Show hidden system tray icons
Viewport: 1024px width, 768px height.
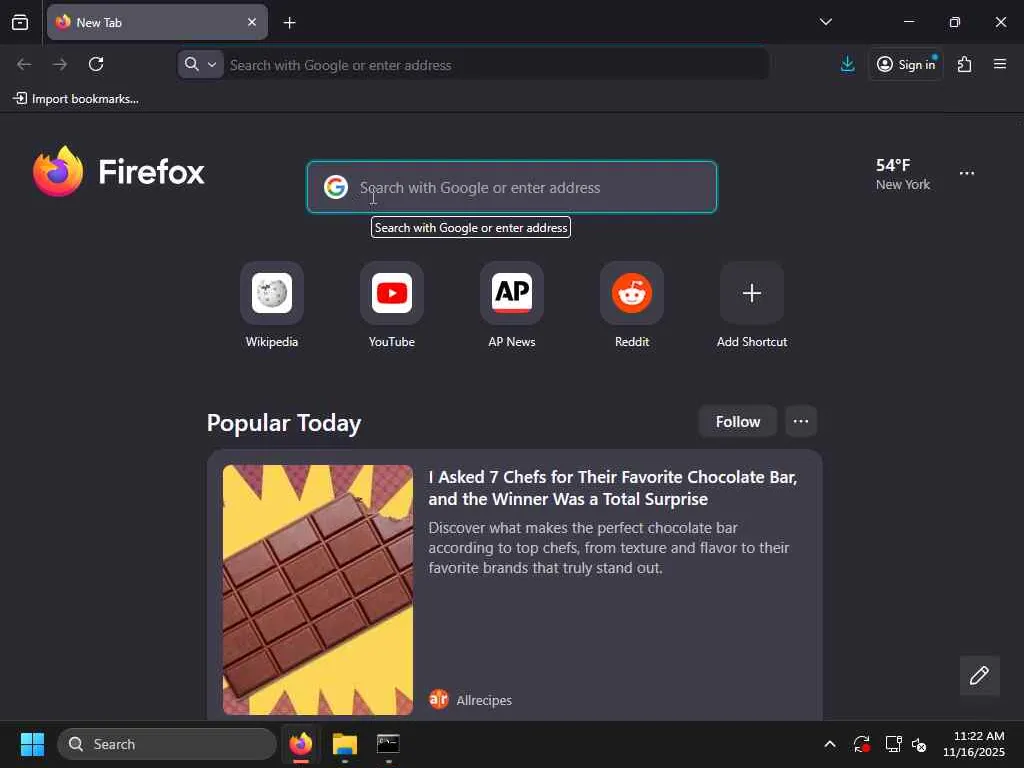(x=829, y=744)
